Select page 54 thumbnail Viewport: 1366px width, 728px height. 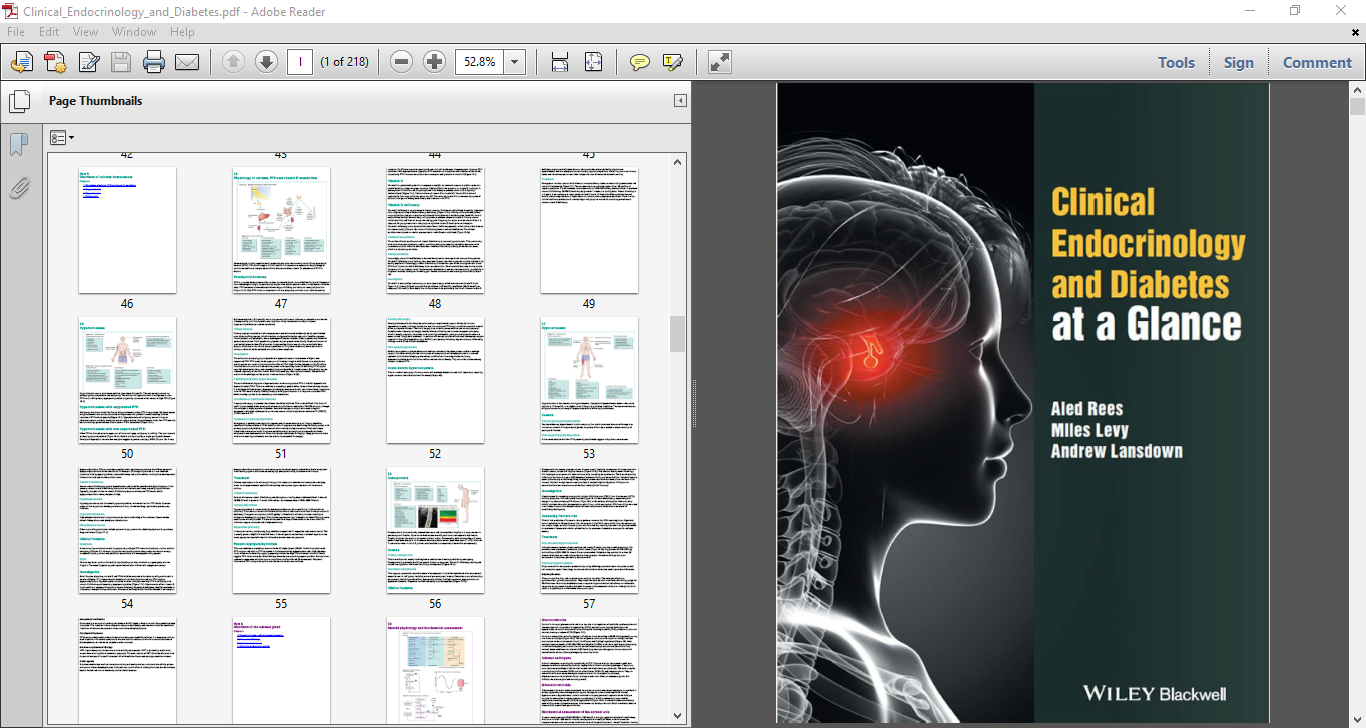coord(127,530)
